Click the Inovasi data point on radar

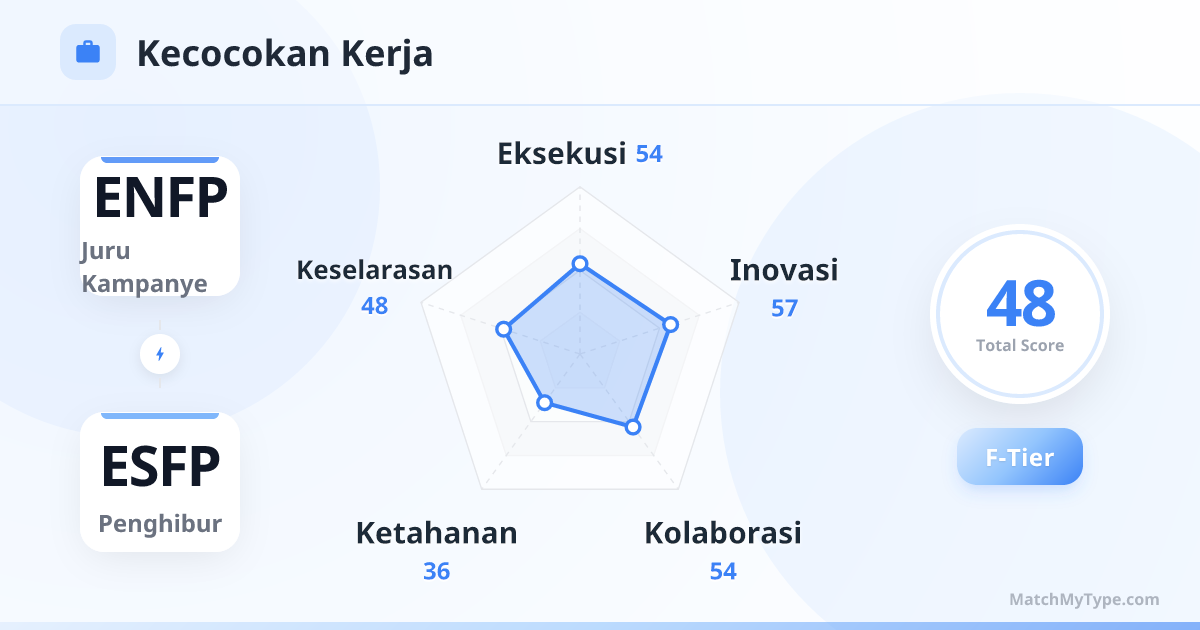click(671, 324)
